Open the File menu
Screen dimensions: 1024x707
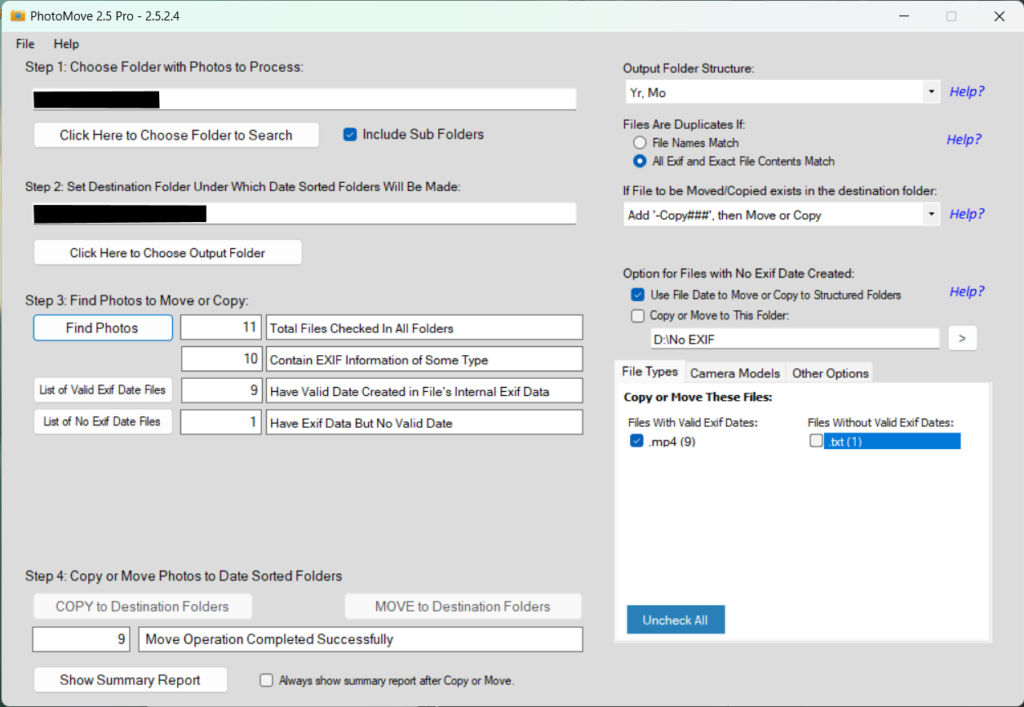(x=25, y=44)
